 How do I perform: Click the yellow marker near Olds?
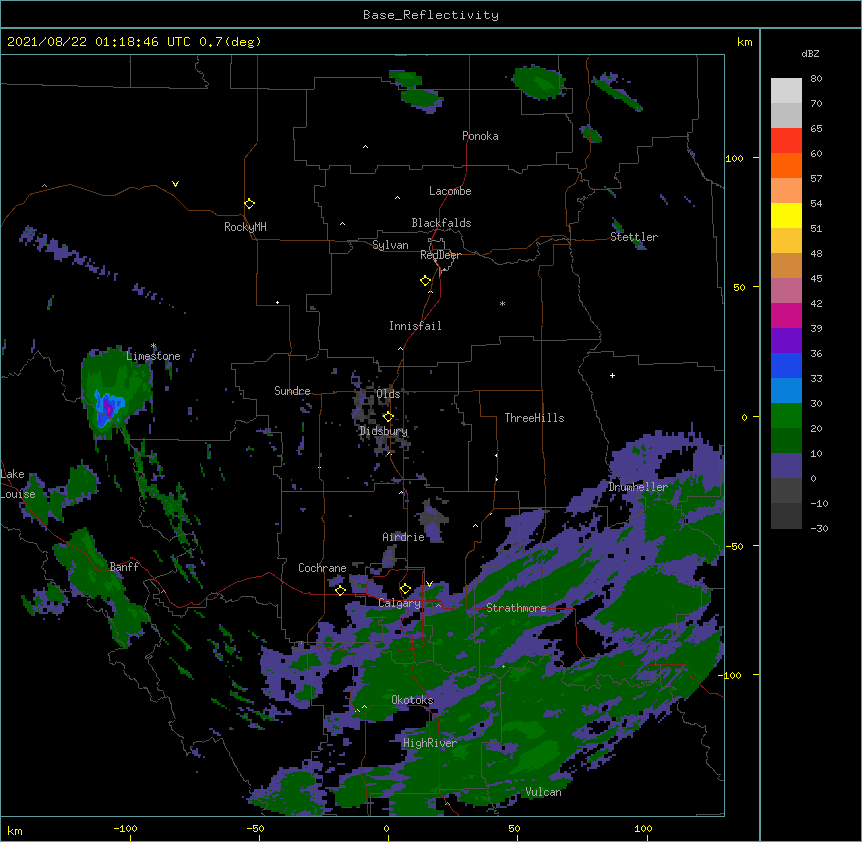388,416
